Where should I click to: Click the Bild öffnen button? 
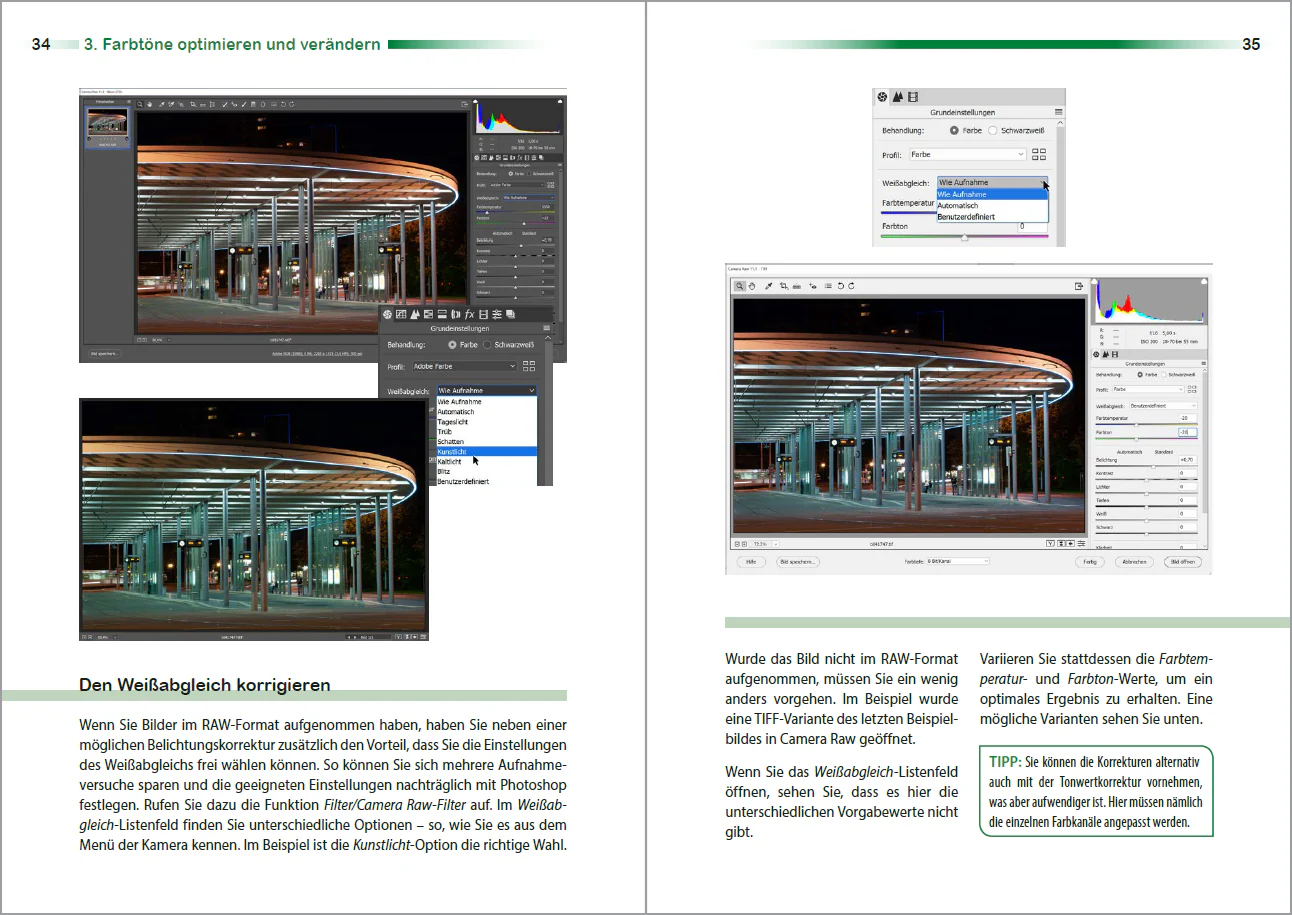pos(1183,562)
